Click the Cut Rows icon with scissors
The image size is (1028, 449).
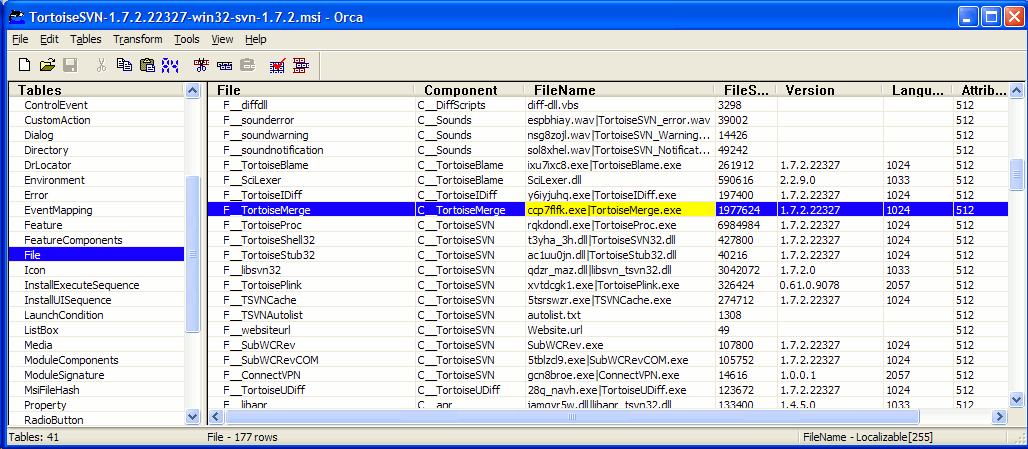tap(201, 65)
